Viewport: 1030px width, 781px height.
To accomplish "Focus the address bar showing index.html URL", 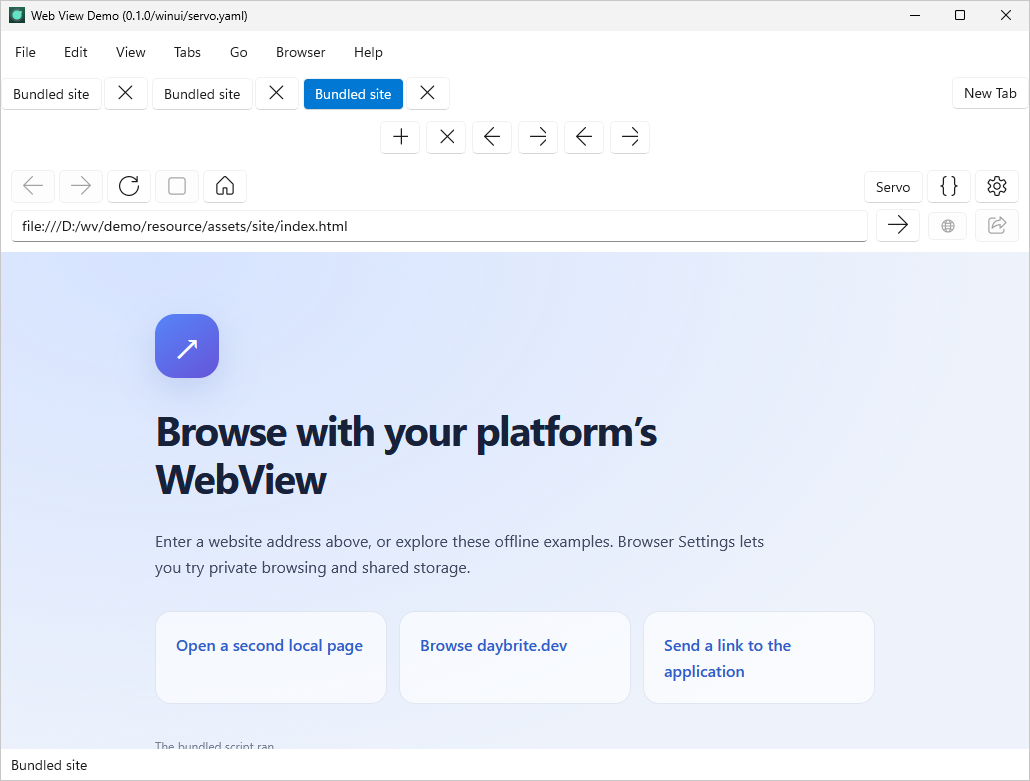I will coord(439,226).
